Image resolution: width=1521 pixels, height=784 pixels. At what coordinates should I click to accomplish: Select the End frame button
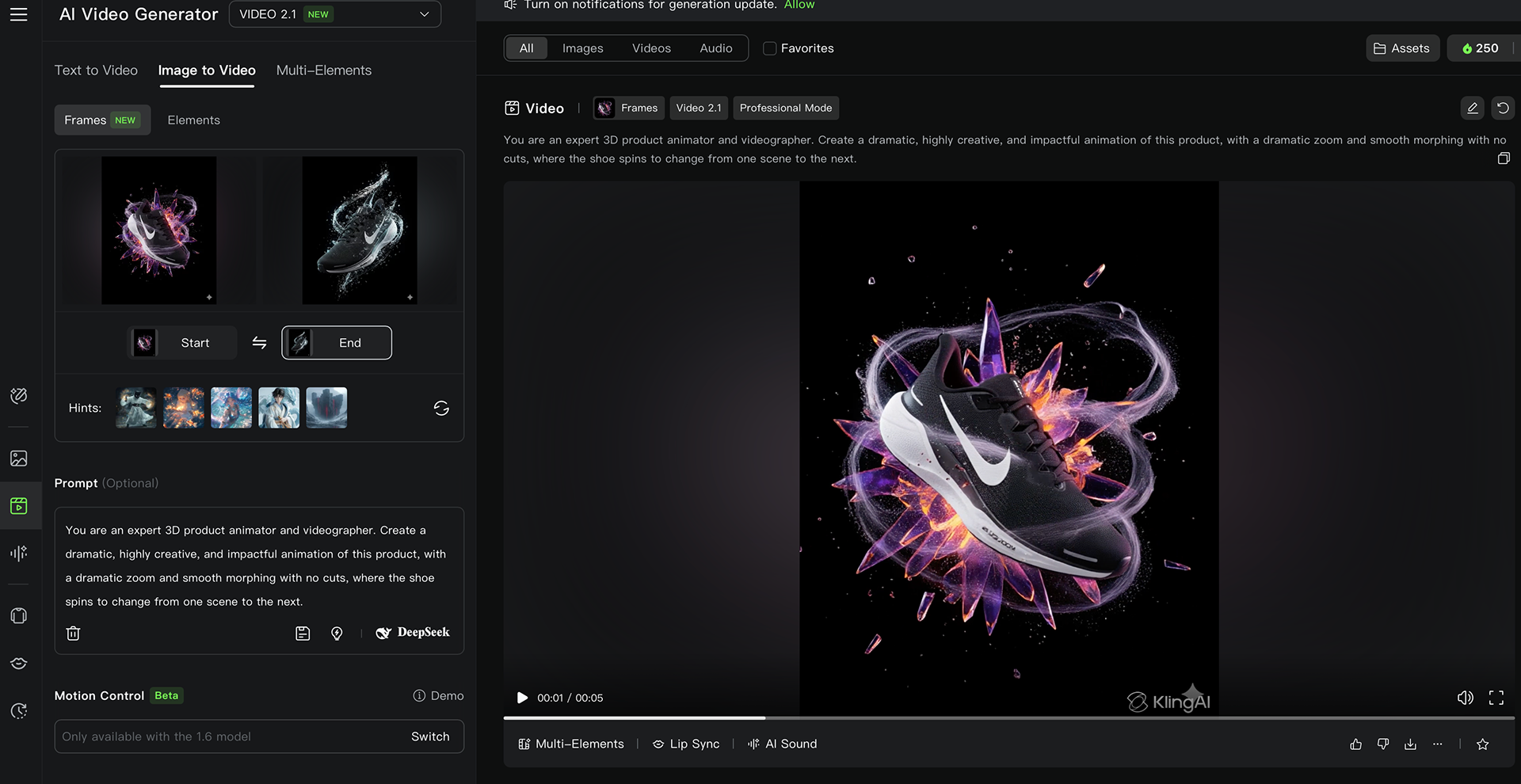[x=337, y=343]
